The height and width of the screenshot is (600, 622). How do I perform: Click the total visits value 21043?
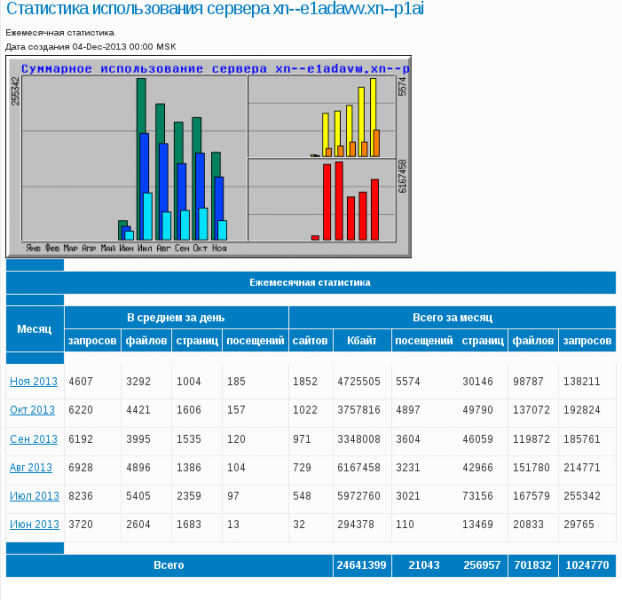tap(421, 565)
